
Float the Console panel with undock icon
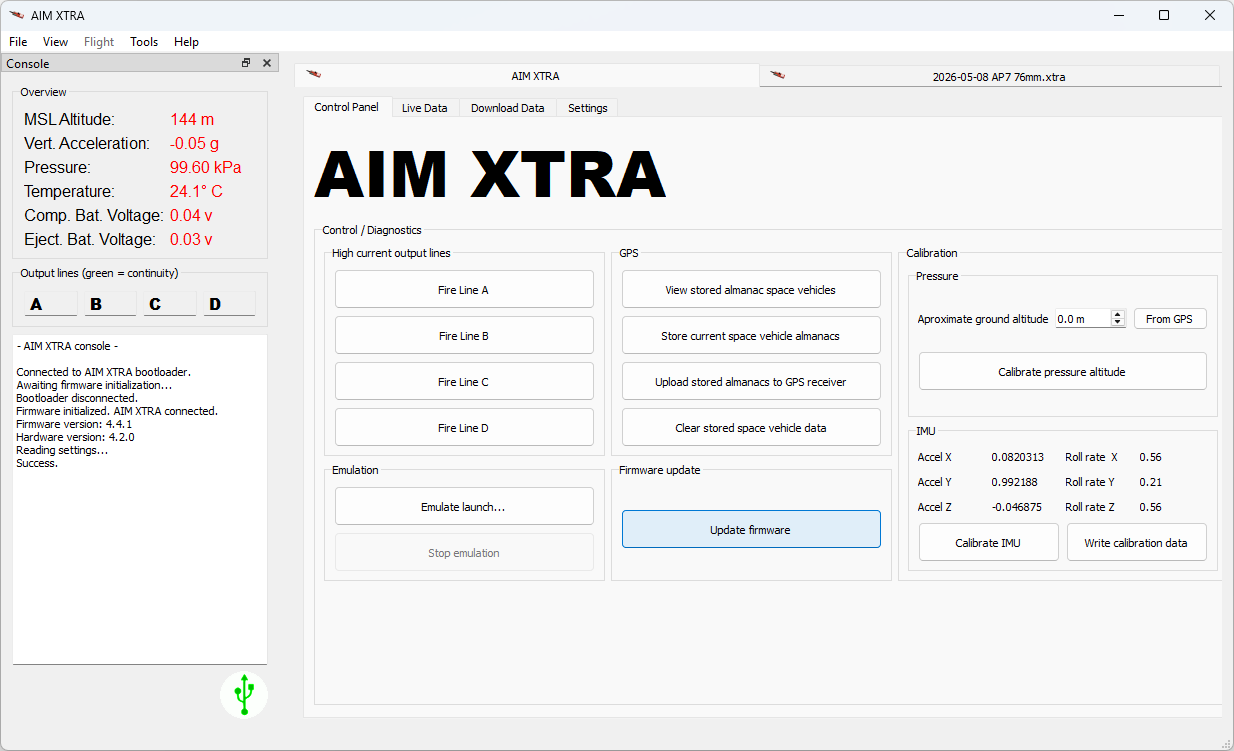tap(246, 63)
